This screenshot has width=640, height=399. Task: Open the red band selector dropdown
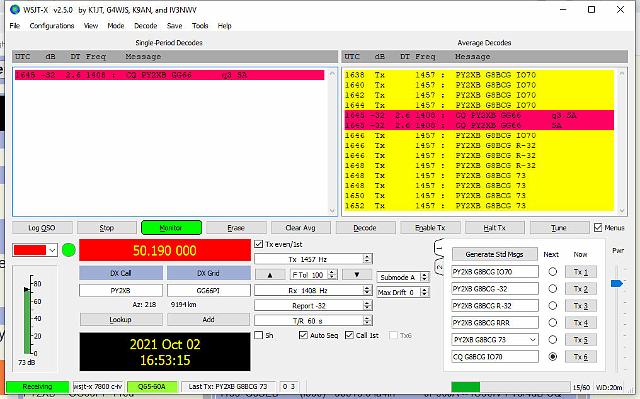35,250
